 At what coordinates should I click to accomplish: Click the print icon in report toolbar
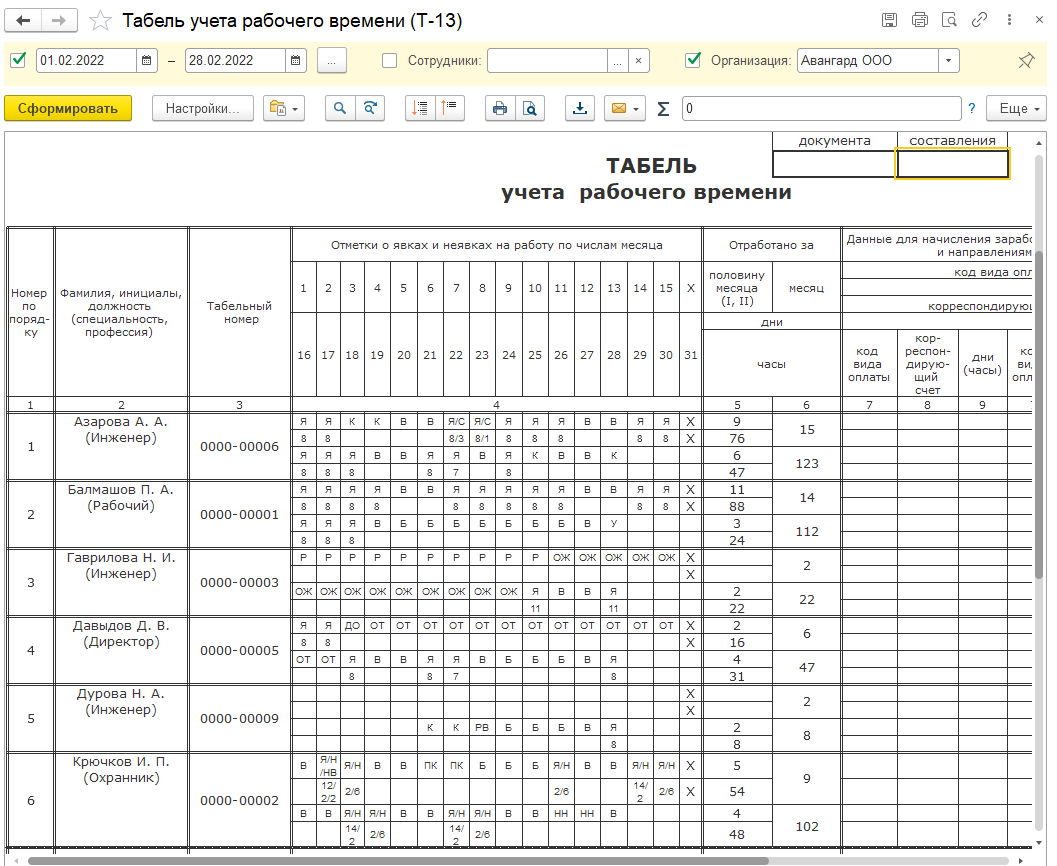click(x=499, y=109)
